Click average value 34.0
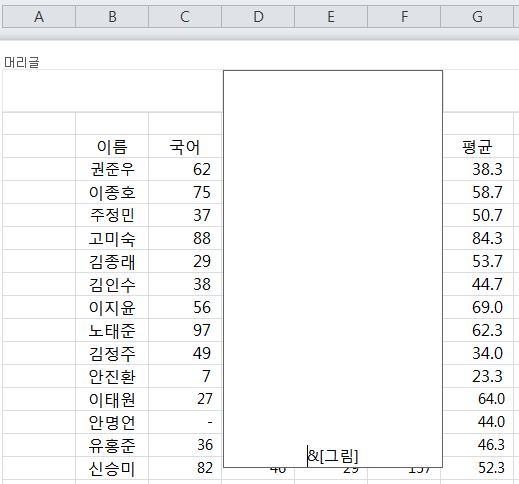The image size is (519, 484). point(478,353)
